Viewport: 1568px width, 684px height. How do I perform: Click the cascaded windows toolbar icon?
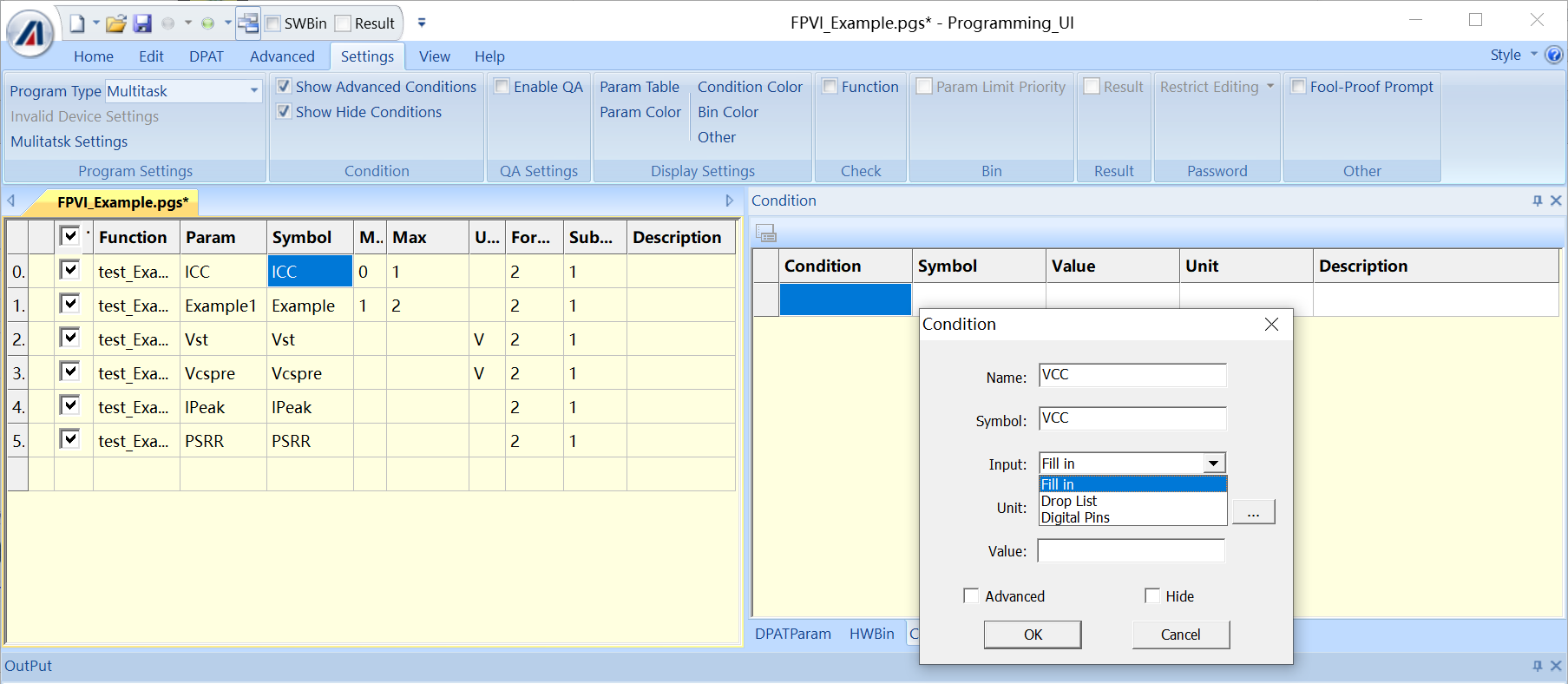click(x=248, y=23)
